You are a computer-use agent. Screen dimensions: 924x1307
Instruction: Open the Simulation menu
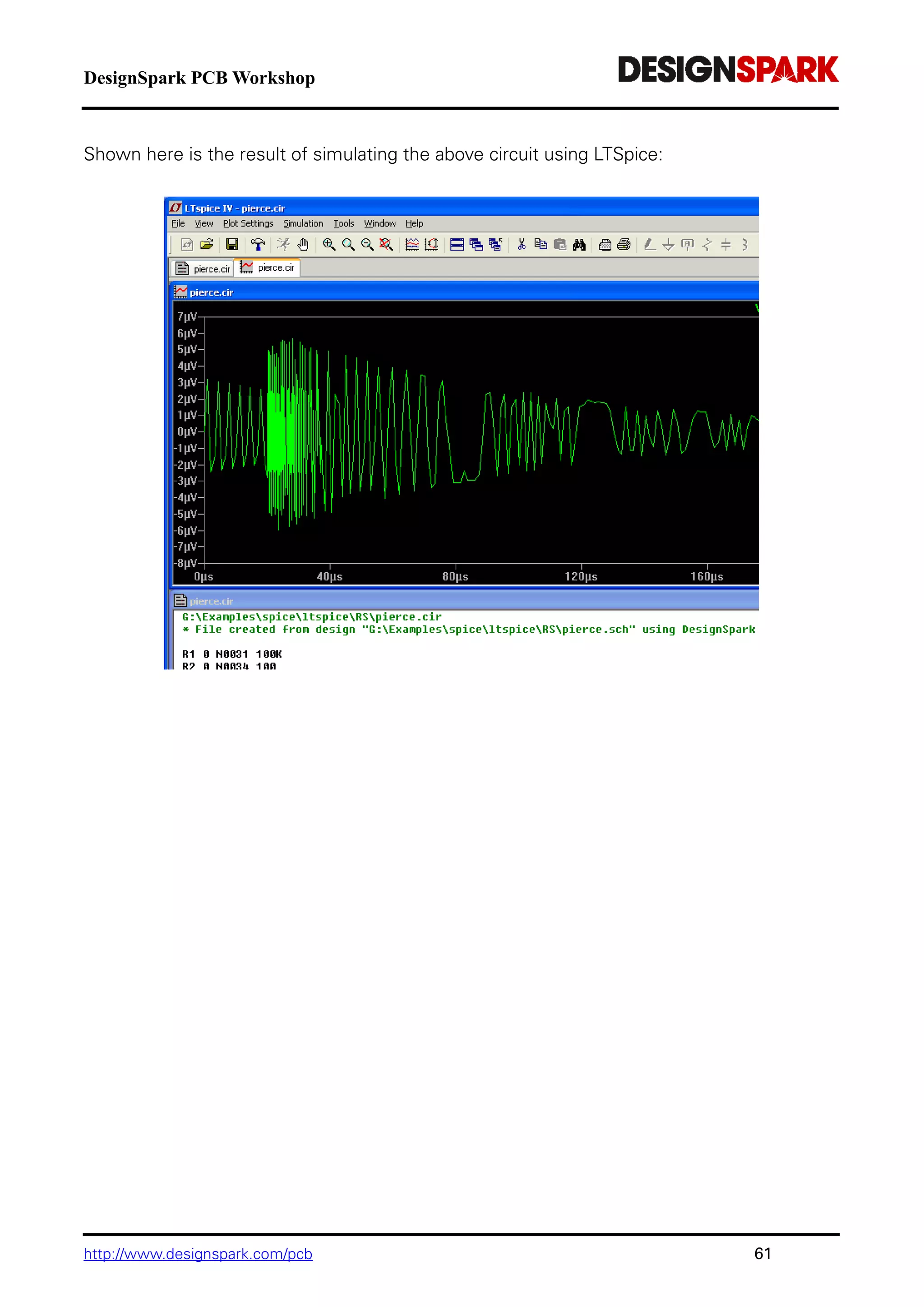[x=303, y=224]
